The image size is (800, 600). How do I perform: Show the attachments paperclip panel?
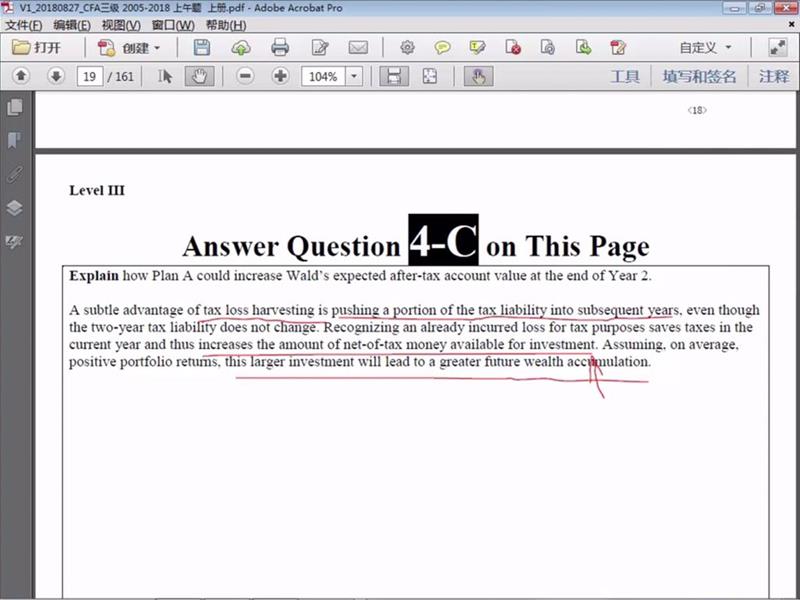tap(15, 174)
